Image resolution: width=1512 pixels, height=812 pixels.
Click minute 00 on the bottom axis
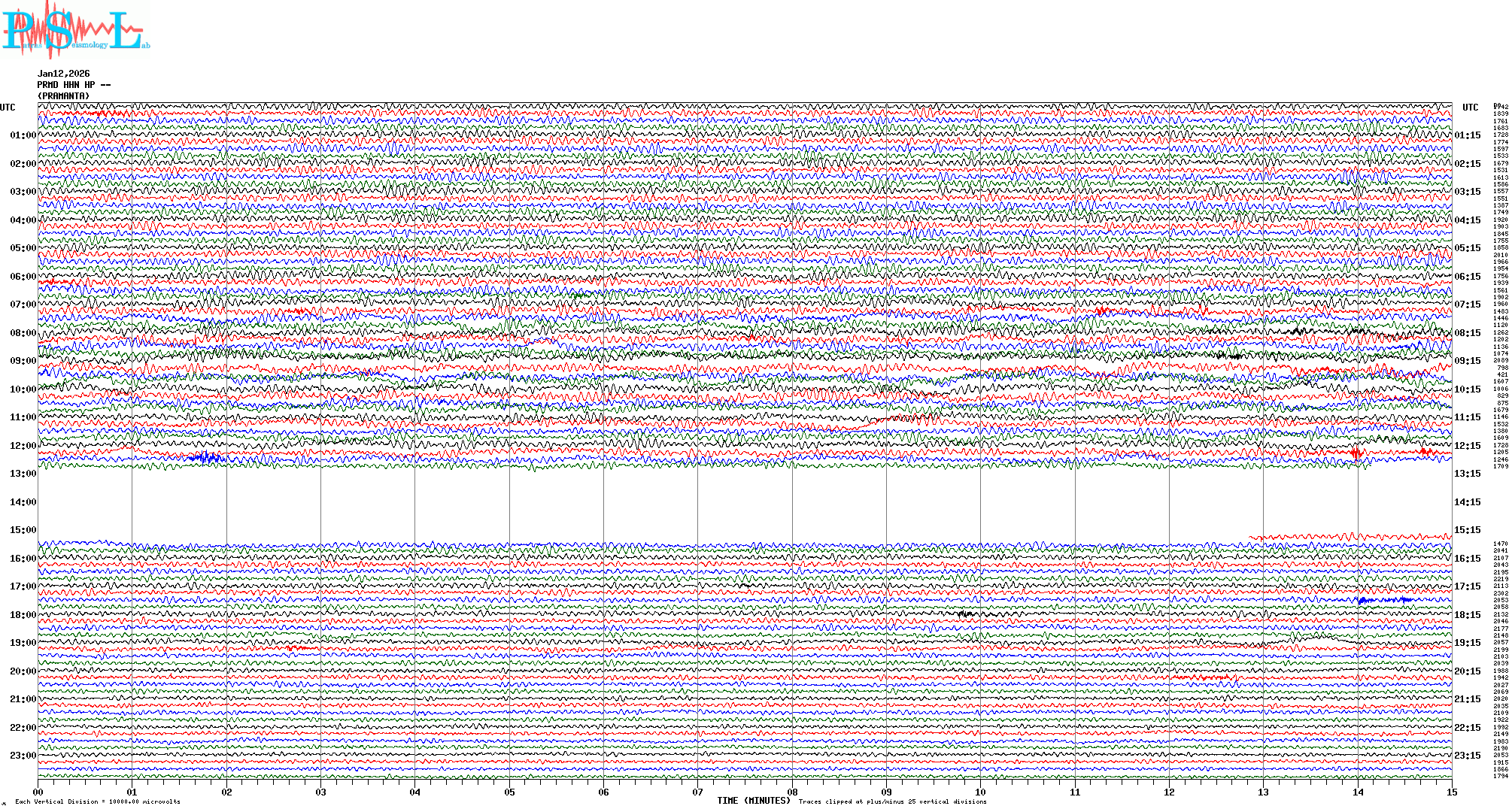[38, 792]
